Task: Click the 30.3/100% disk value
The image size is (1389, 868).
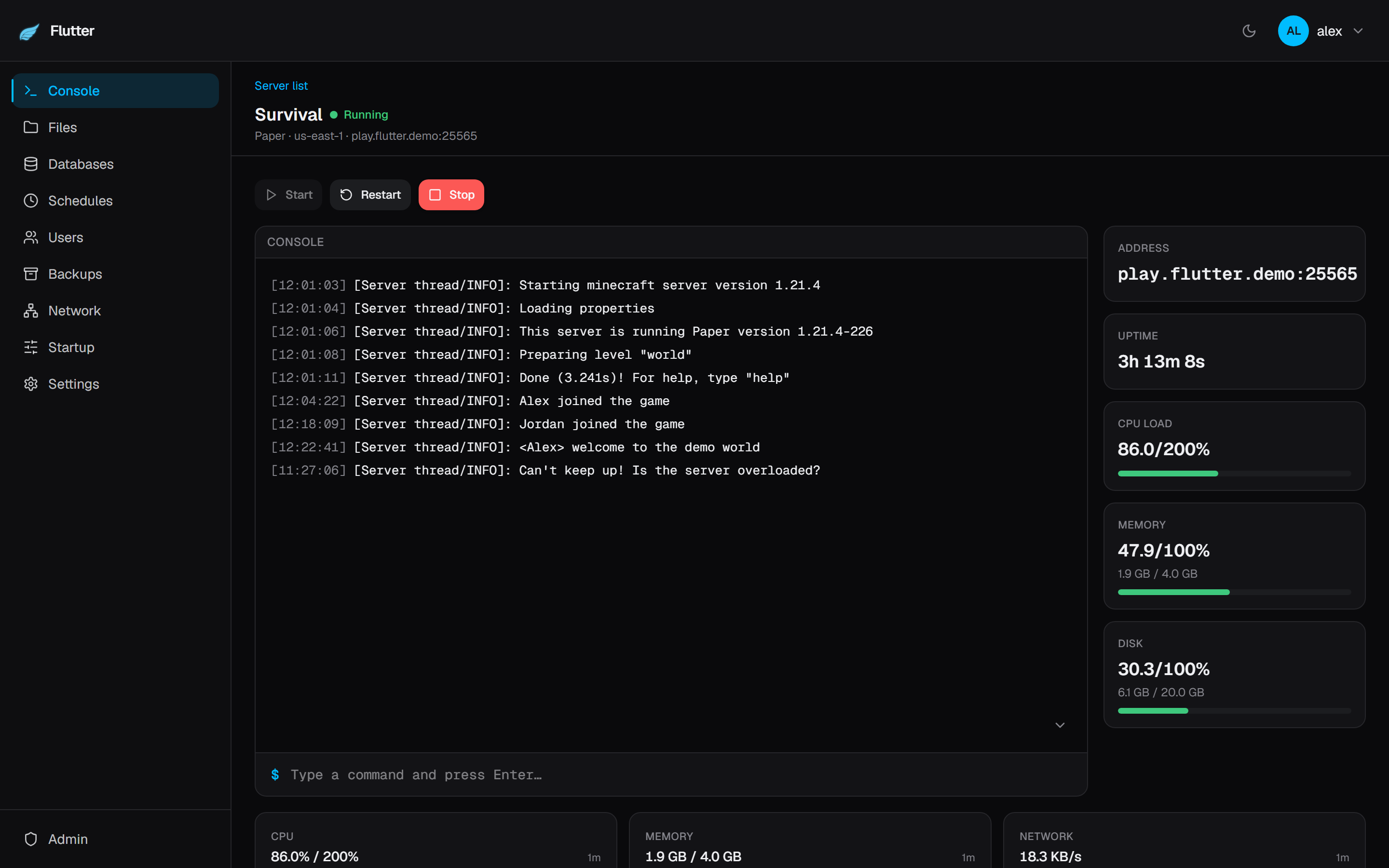Action: tap(1164, 669)
